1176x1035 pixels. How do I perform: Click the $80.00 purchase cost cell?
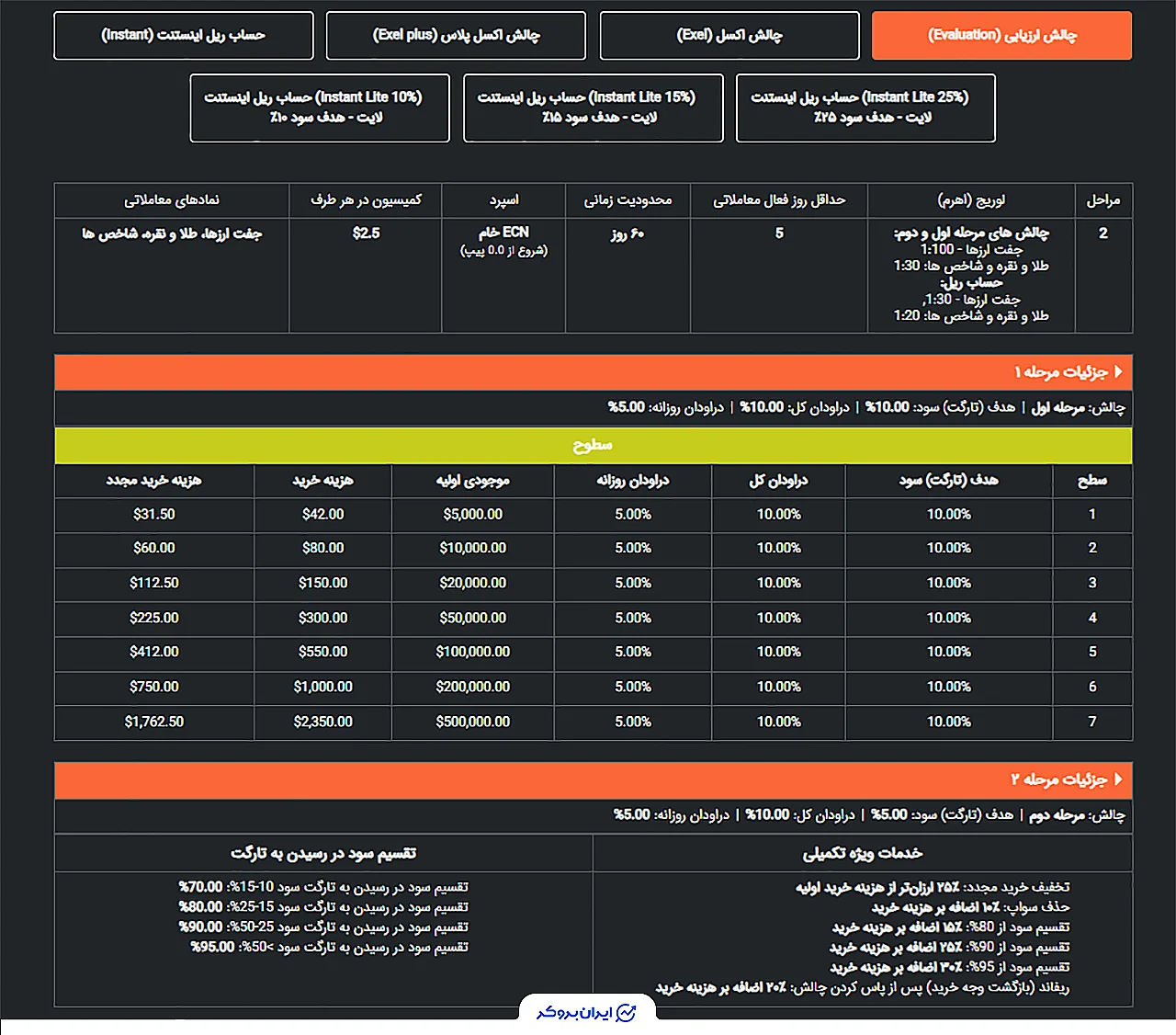(x=323, y=549)
